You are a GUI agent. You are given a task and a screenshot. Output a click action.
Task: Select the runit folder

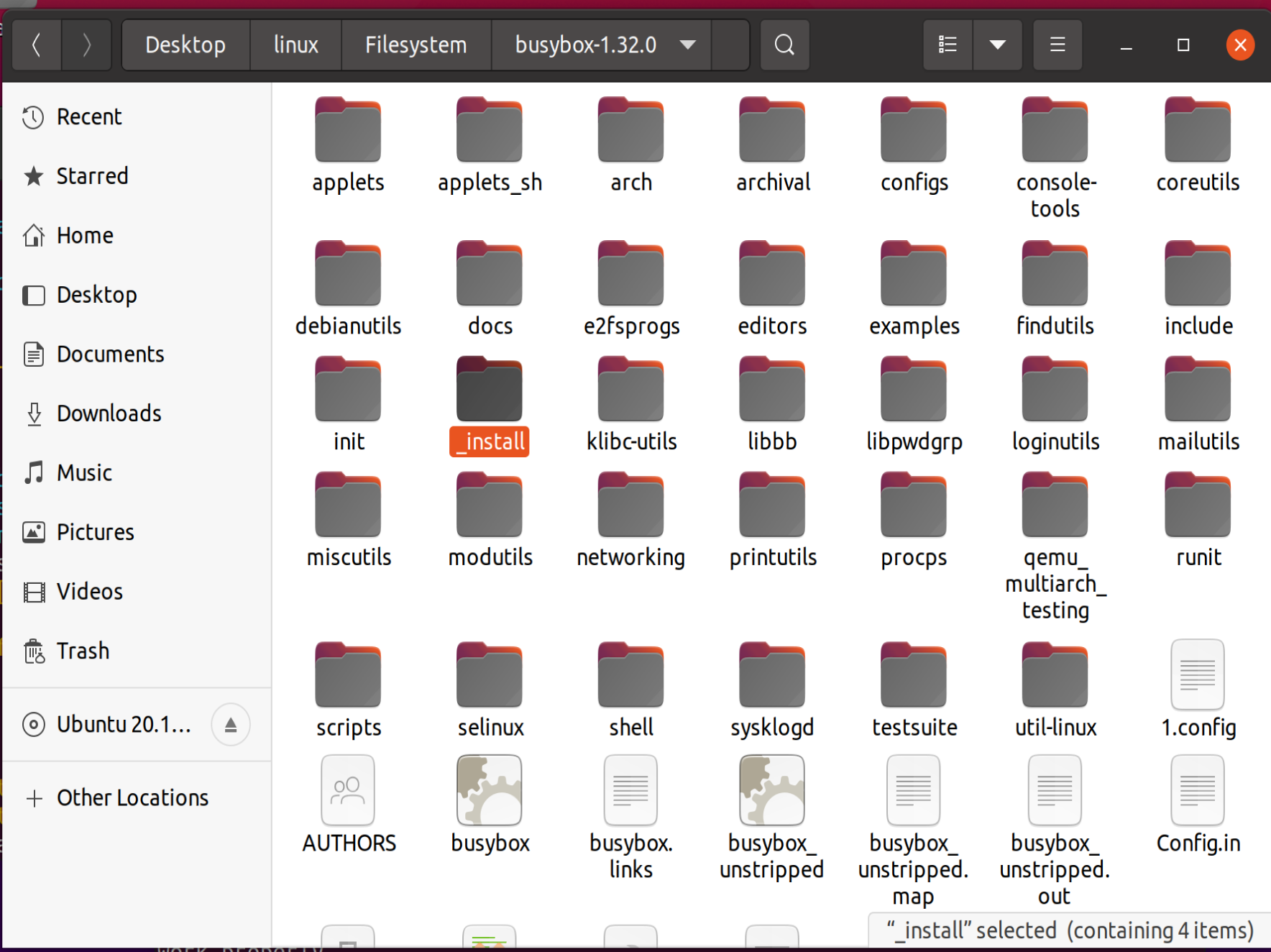tap(1198, 520)
